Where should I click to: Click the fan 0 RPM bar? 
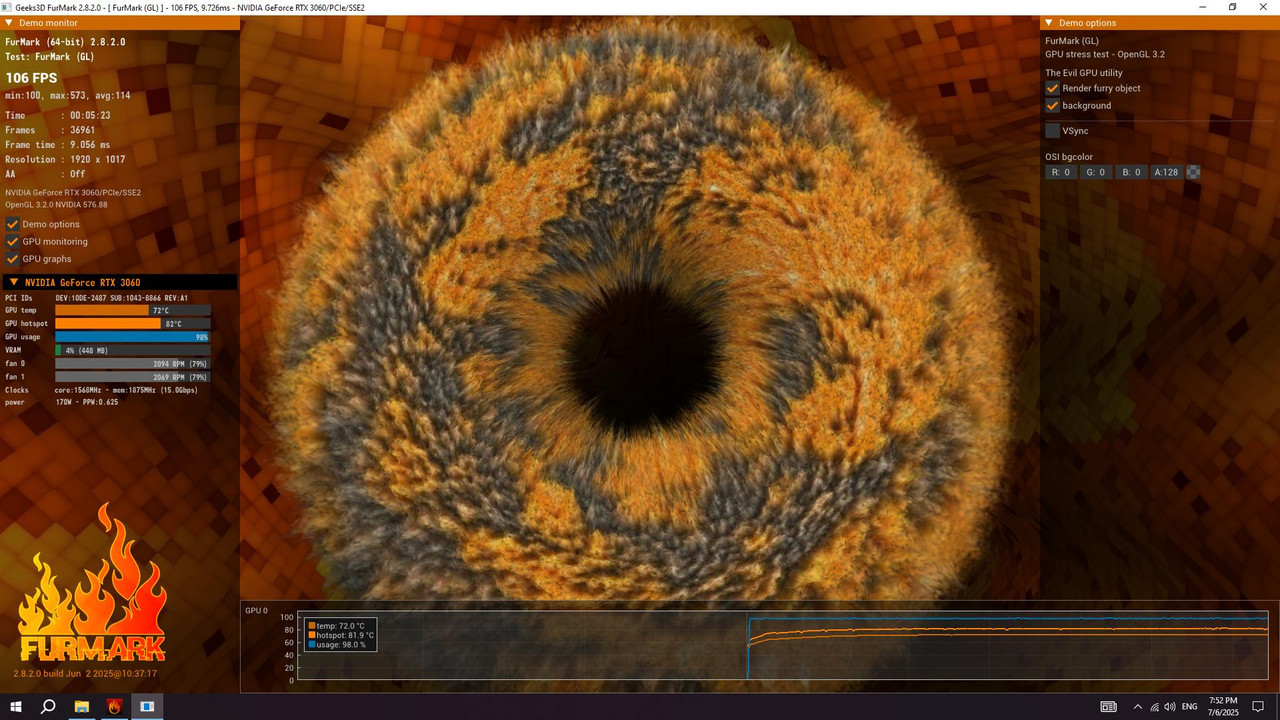click(x=132, y=364)
